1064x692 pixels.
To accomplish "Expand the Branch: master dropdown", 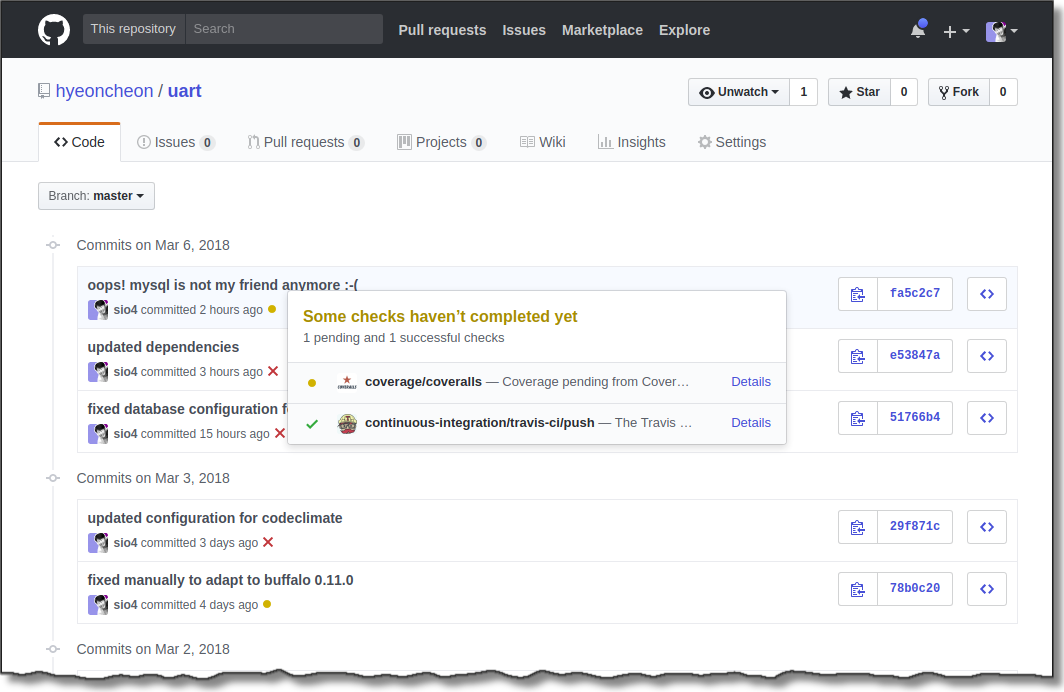I will coord(96,196).
